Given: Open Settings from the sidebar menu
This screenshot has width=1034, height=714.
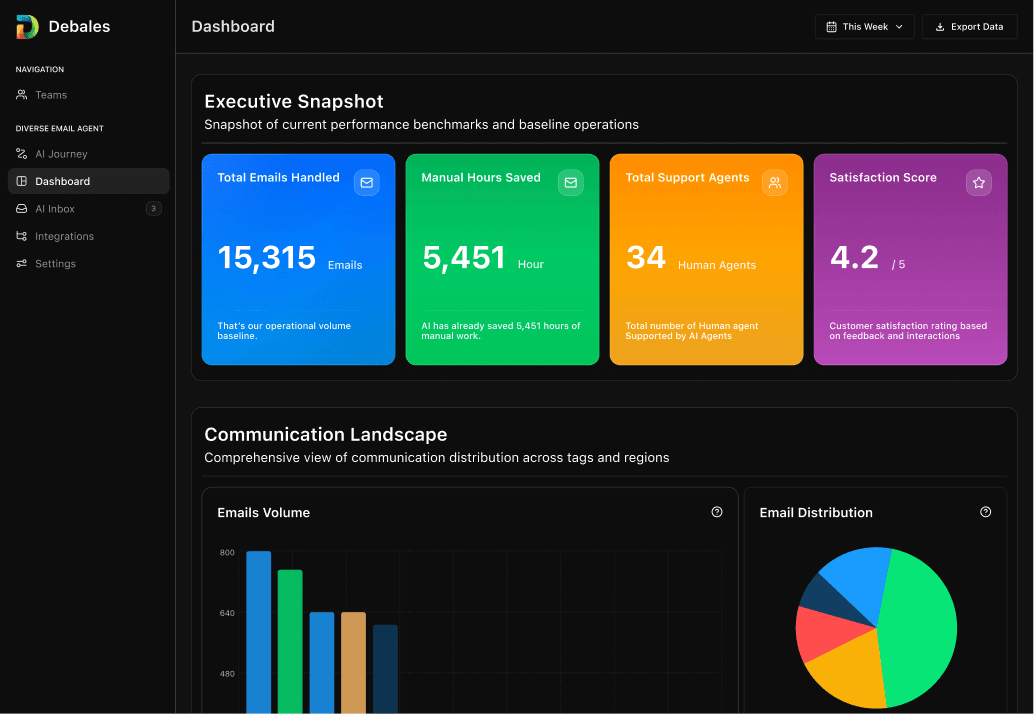Looking at the screenshot, I should click(x=60, y=263).
